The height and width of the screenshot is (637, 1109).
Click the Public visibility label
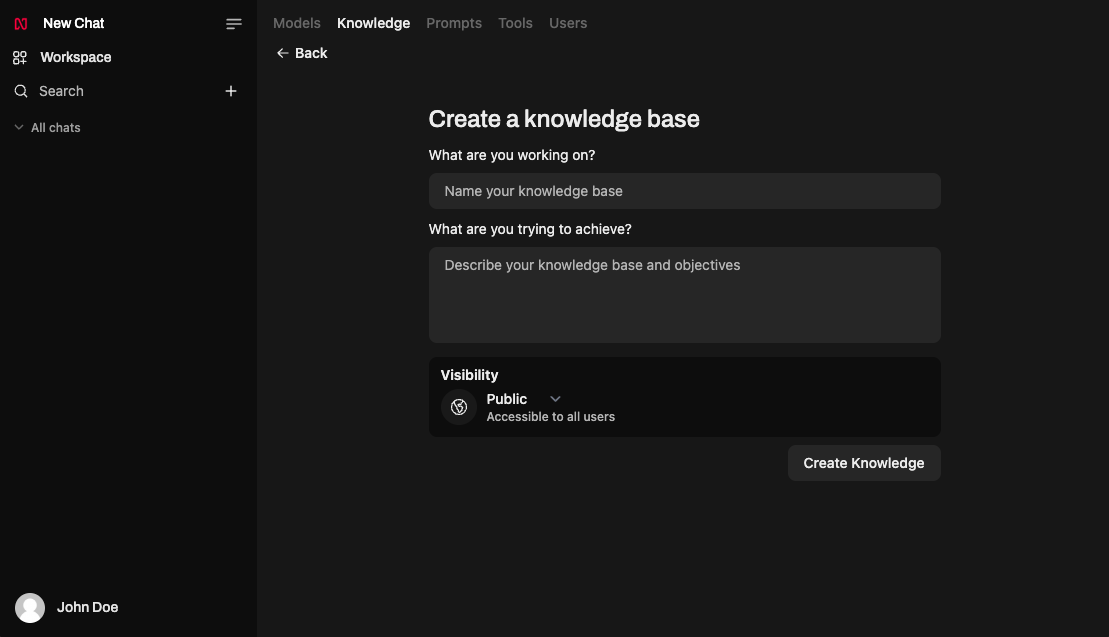[x=506, y=399]
